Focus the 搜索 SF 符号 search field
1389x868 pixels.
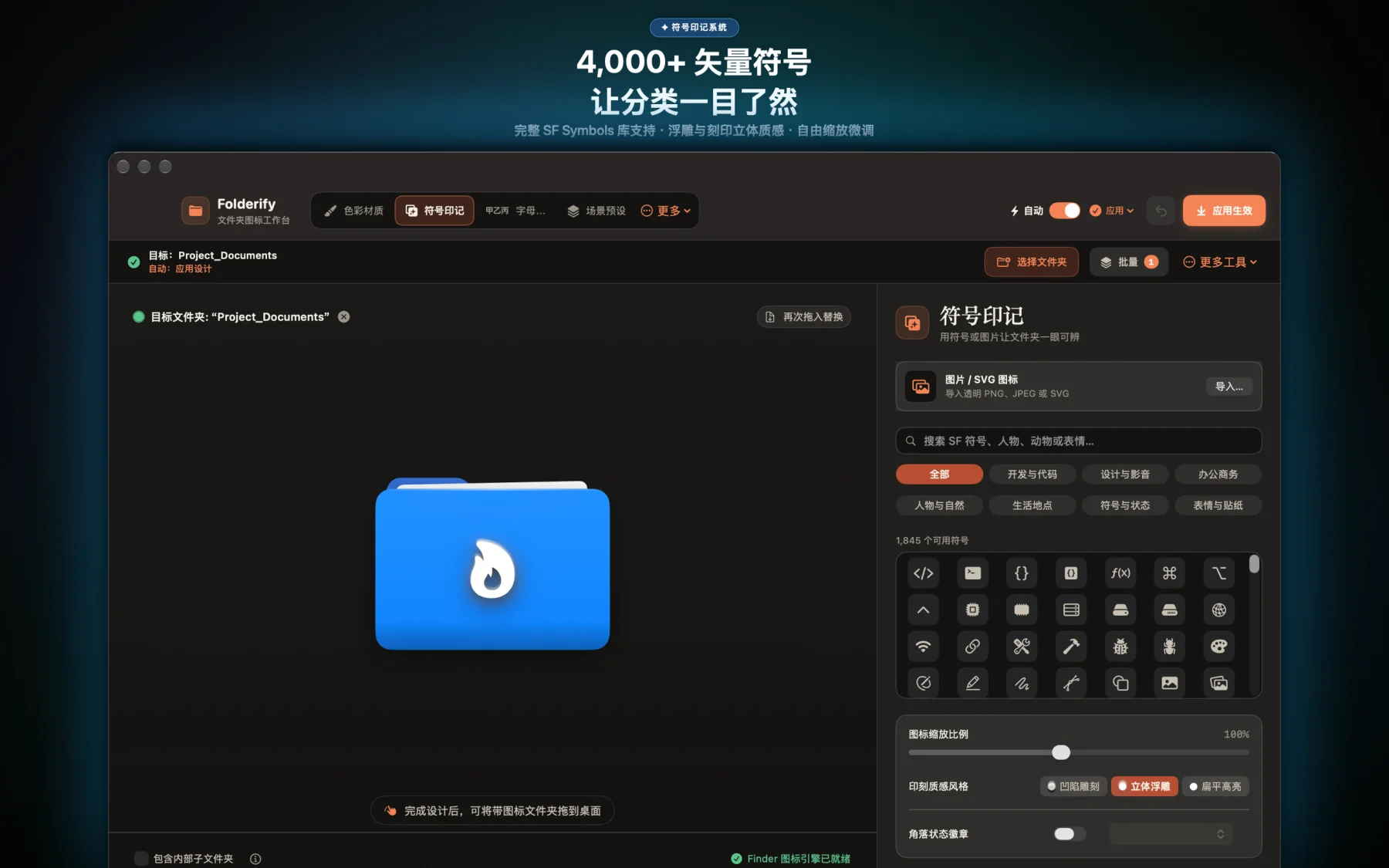[x=1078, y=441]
